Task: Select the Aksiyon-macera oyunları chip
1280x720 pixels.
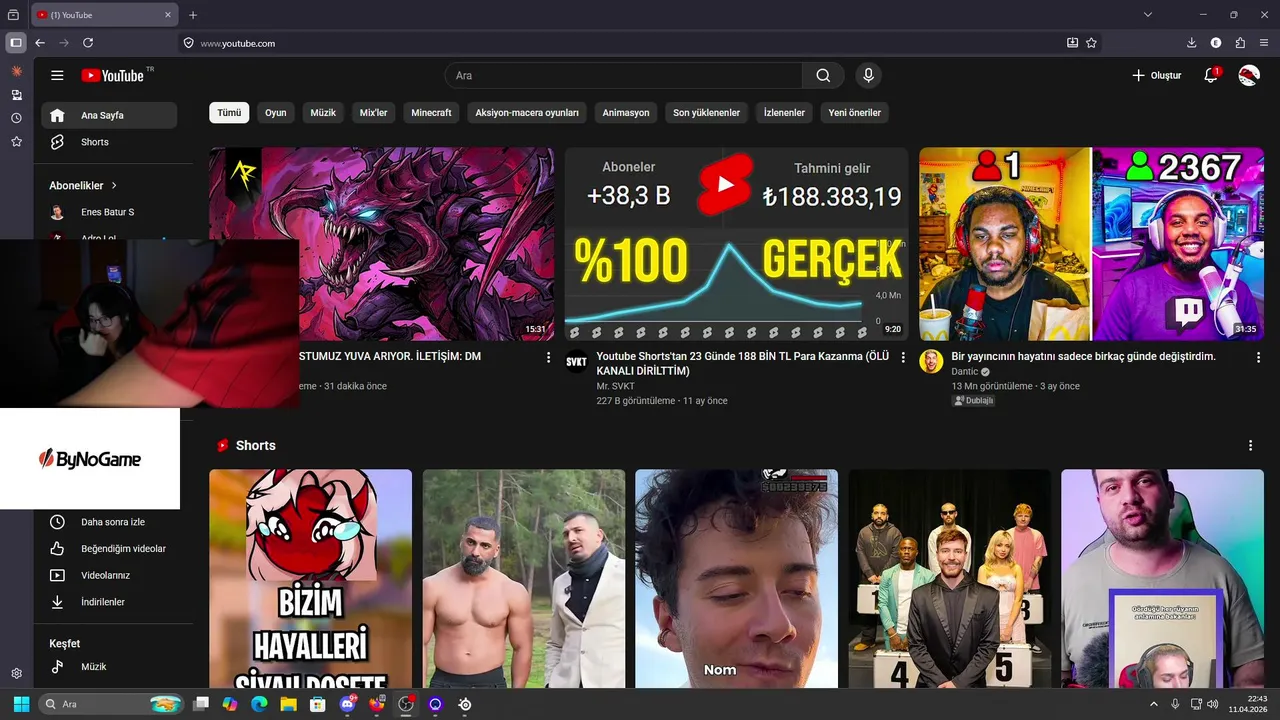Action: pyautogui.click(x=527, y=113)
